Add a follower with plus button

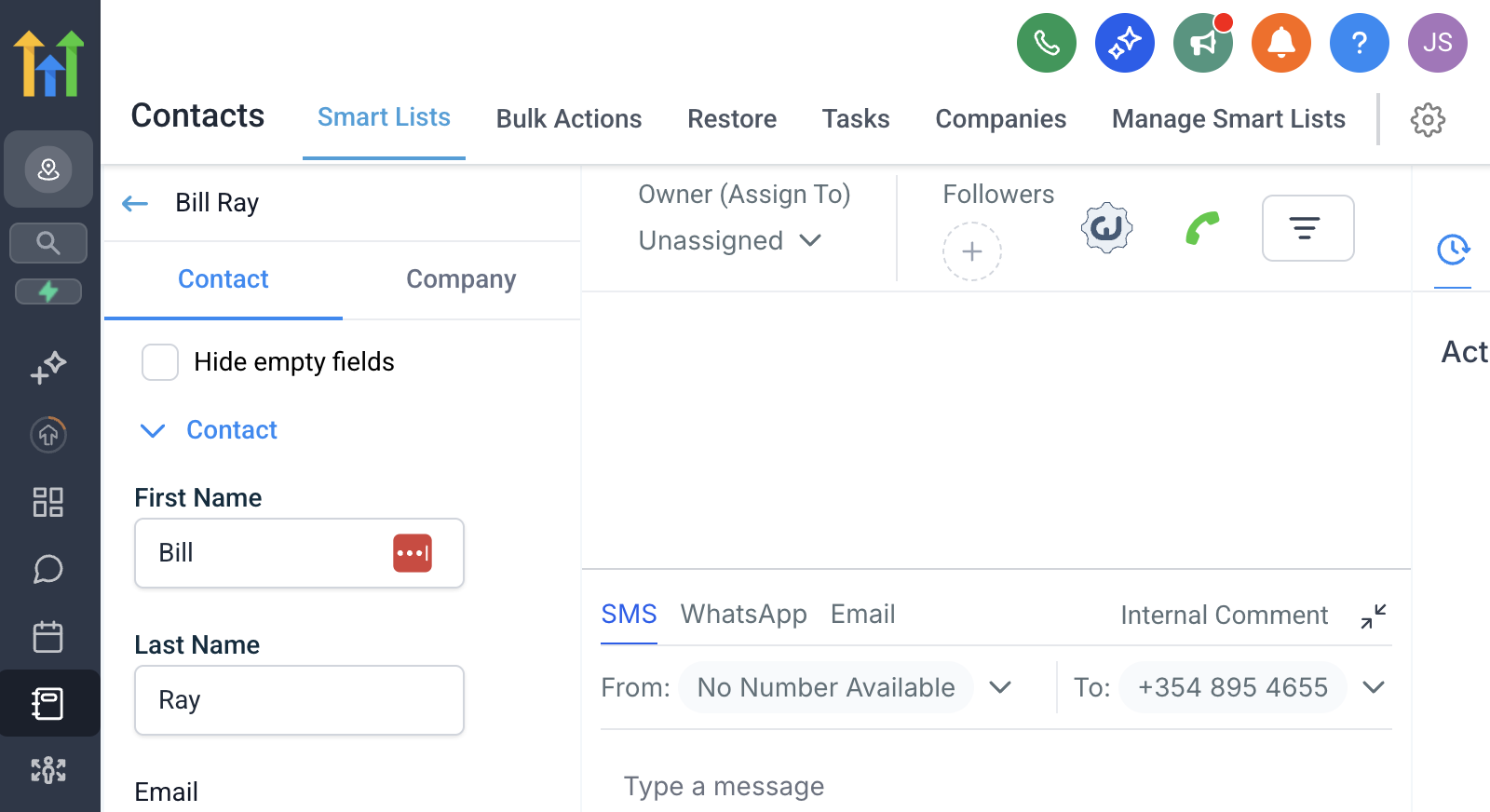pos(971,251)
